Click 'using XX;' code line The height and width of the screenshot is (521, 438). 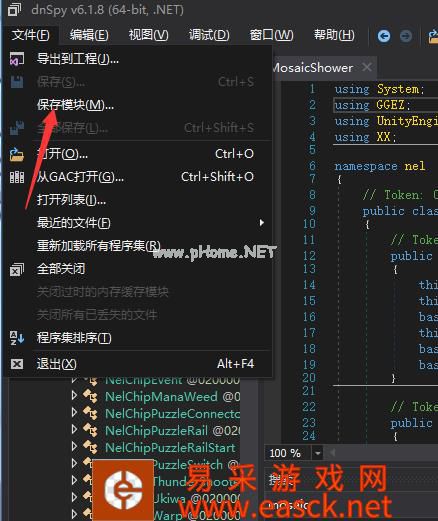coord(365,137)
